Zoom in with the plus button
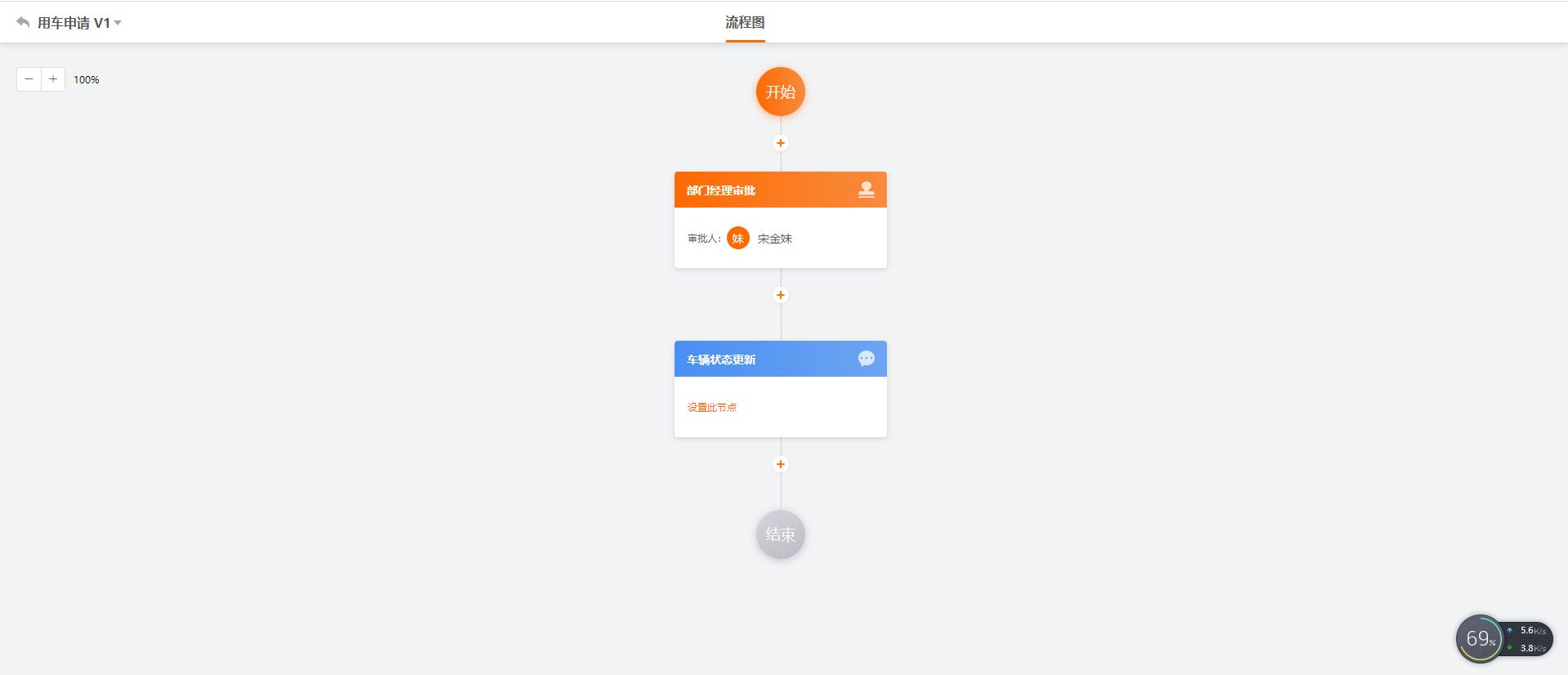Image resolution: width=1568 pixels, height=675 pixels. point(53,79)
